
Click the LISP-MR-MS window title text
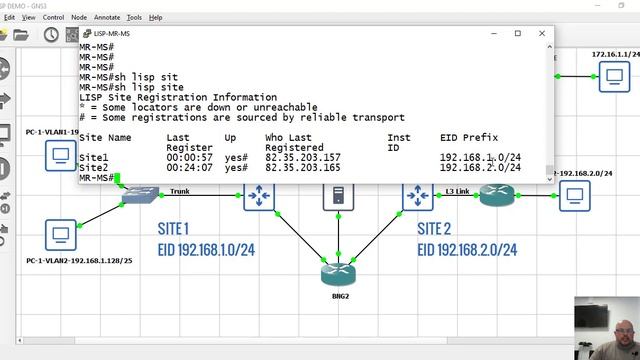tap(112, 33)
